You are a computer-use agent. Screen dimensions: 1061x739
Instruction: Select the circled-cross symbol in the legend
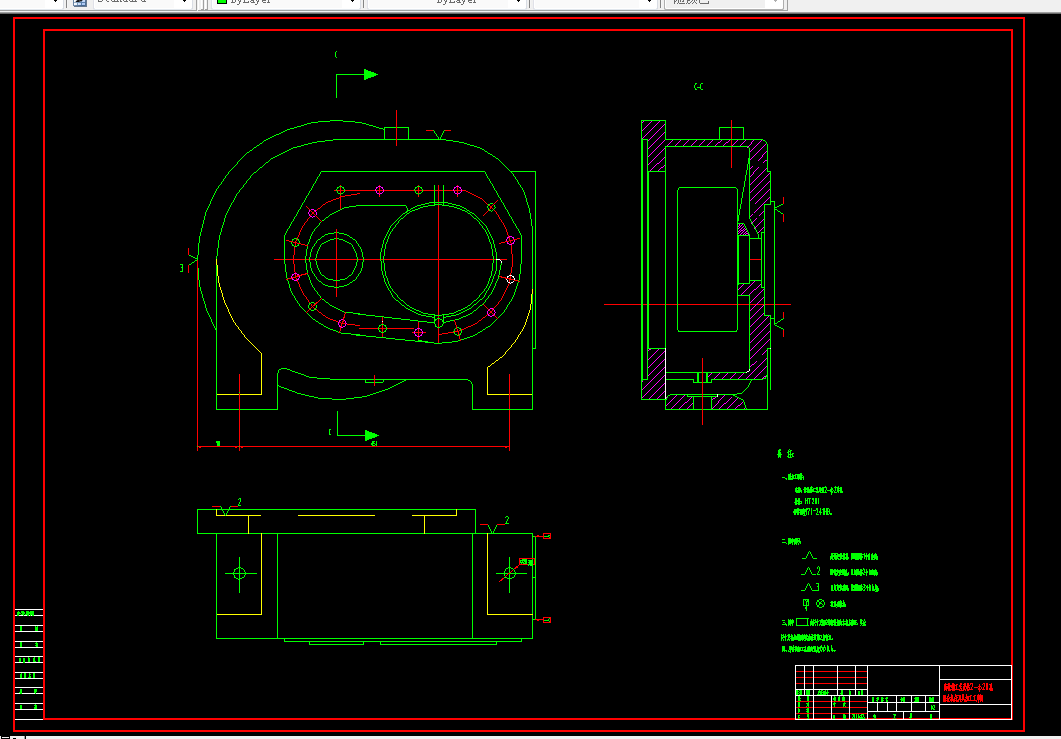821,604
